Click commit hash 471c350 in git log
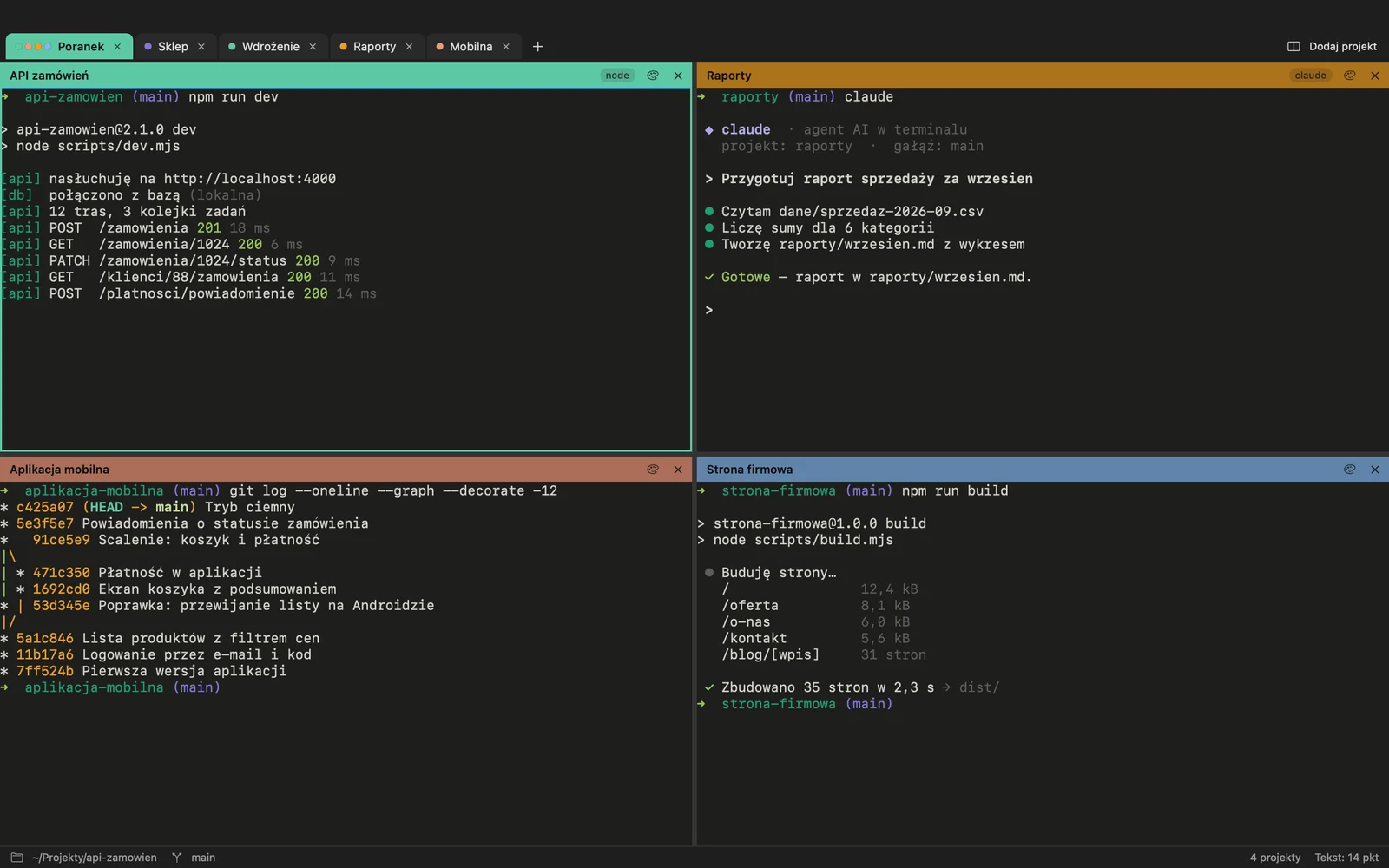Screen dimensions: 1389x868 tap(62, 573)
